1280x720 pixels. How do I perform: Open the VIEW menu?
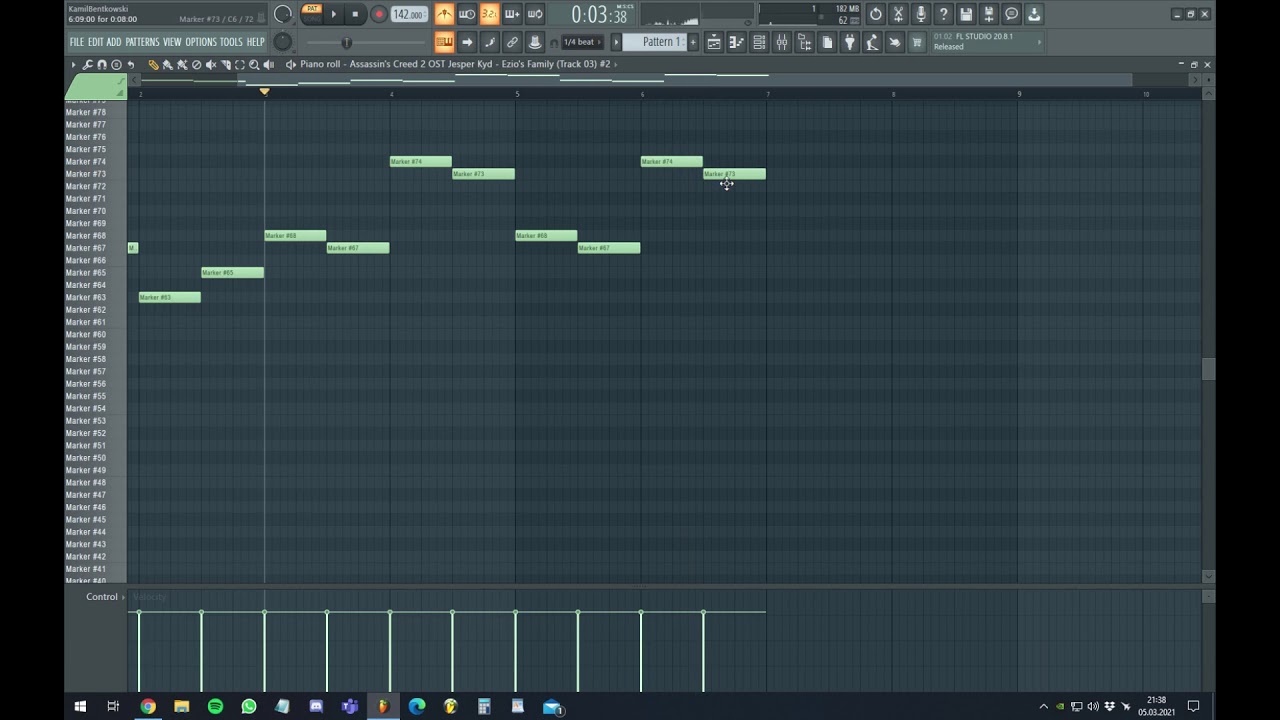tap(172, 42)
